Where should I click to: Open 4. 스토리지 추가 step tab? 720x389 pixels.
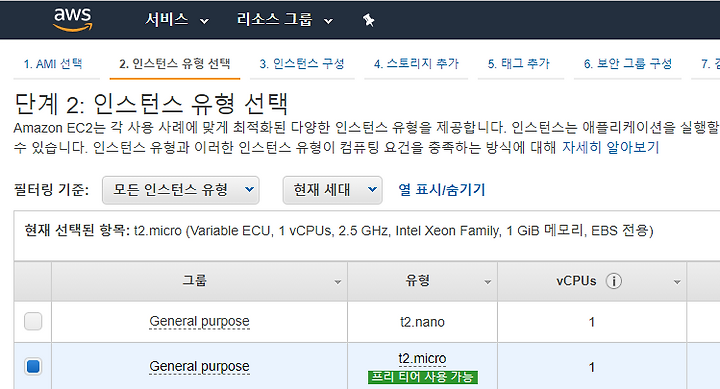click(416, 64)
